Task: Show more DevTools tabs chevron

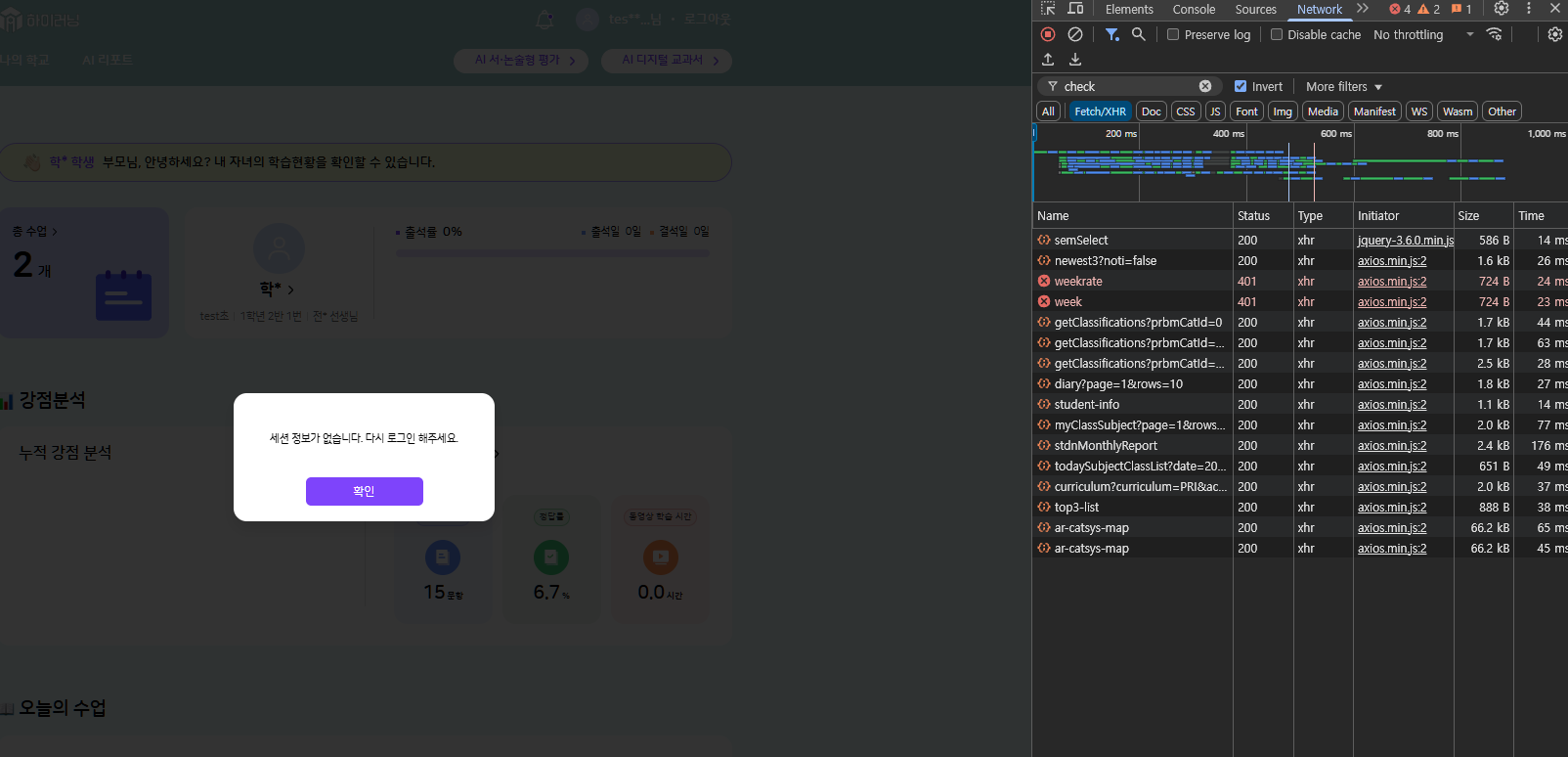Action: 1363,9
